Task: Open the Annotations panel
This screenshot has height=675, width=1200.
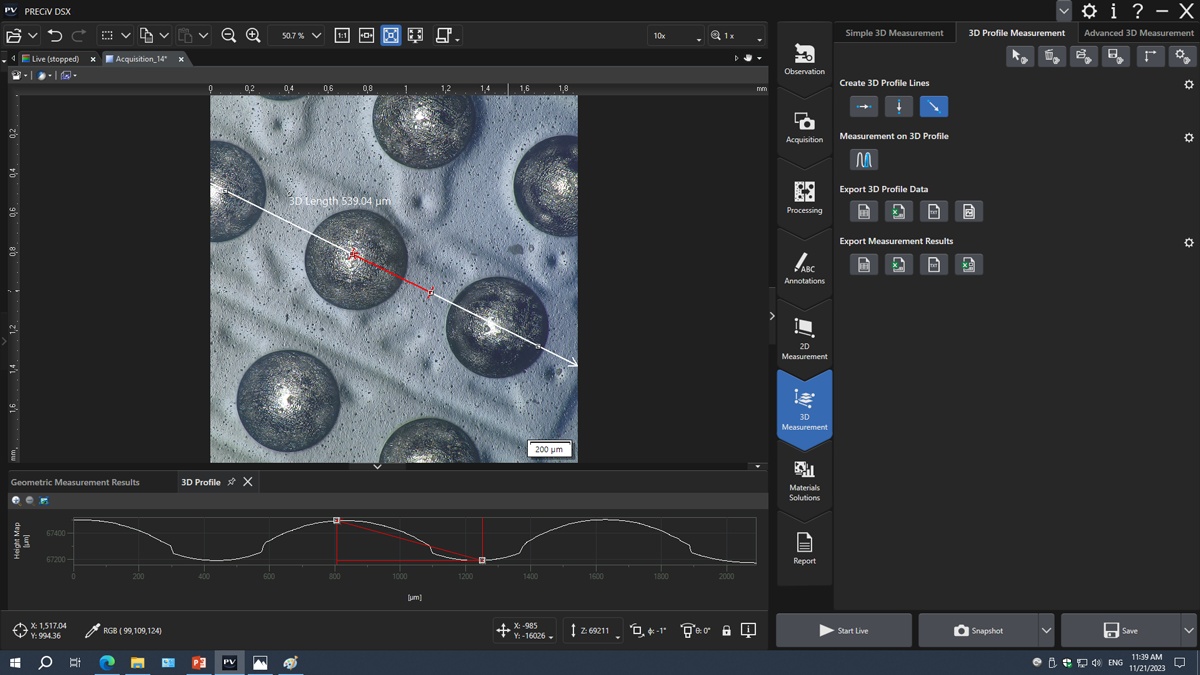Action: (x=804, y=268)
